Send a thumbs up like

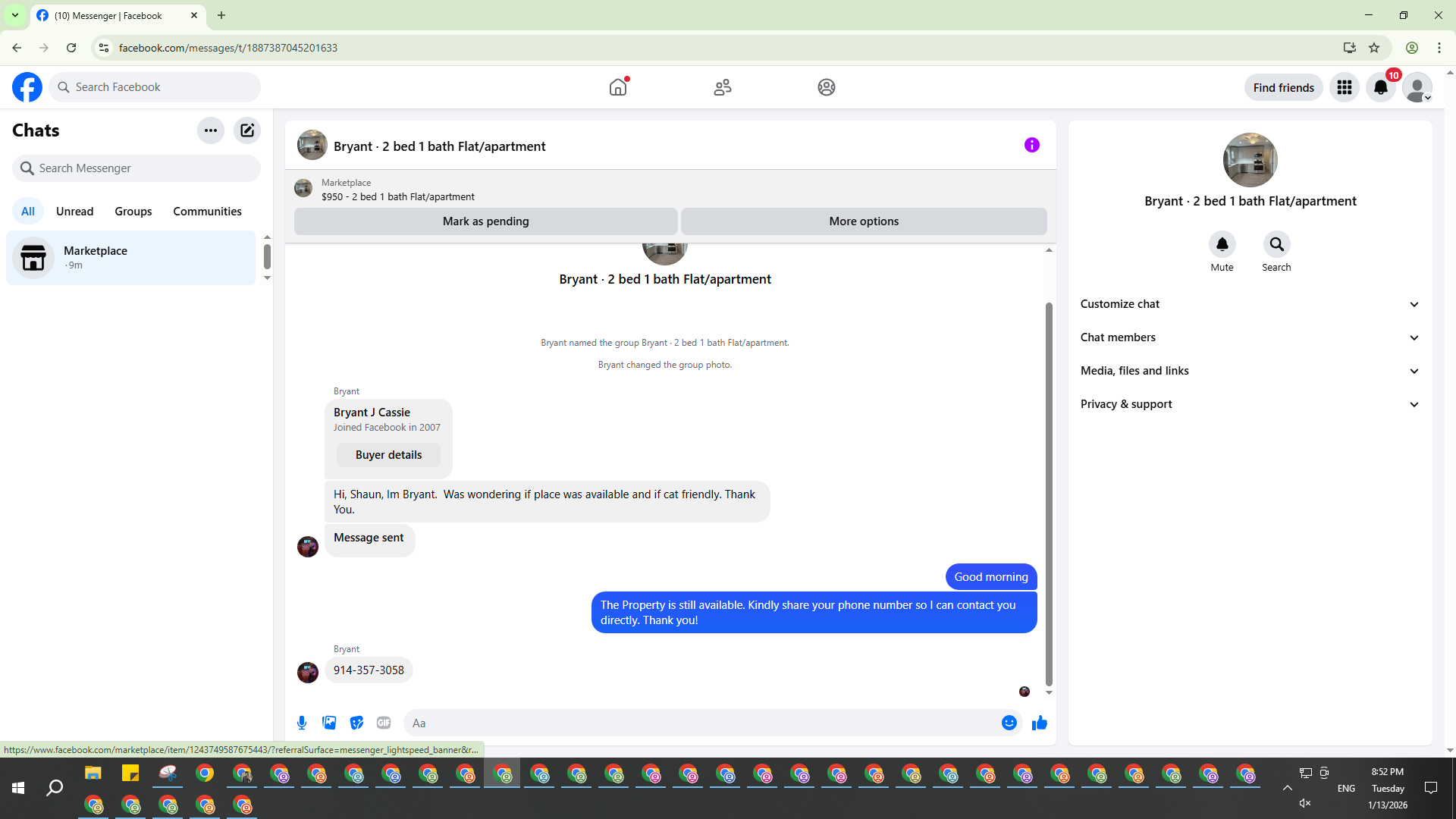tap(1040, 723)
